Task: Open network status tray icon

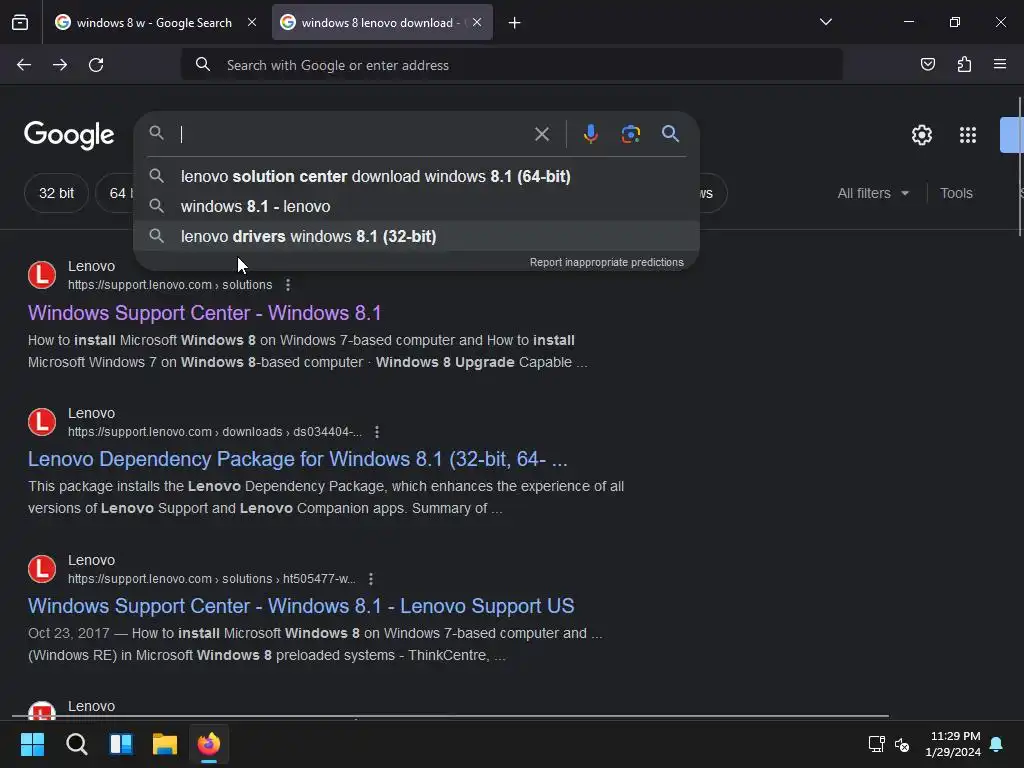Action: coord(876,744)
